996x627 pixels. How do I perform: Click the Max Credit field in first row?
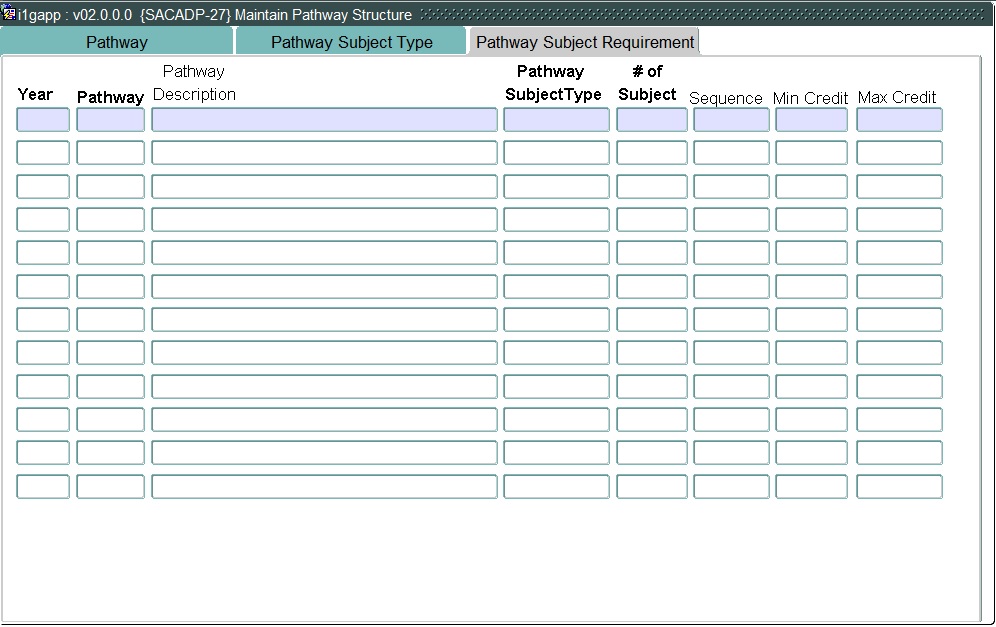[x=899, y=120]
